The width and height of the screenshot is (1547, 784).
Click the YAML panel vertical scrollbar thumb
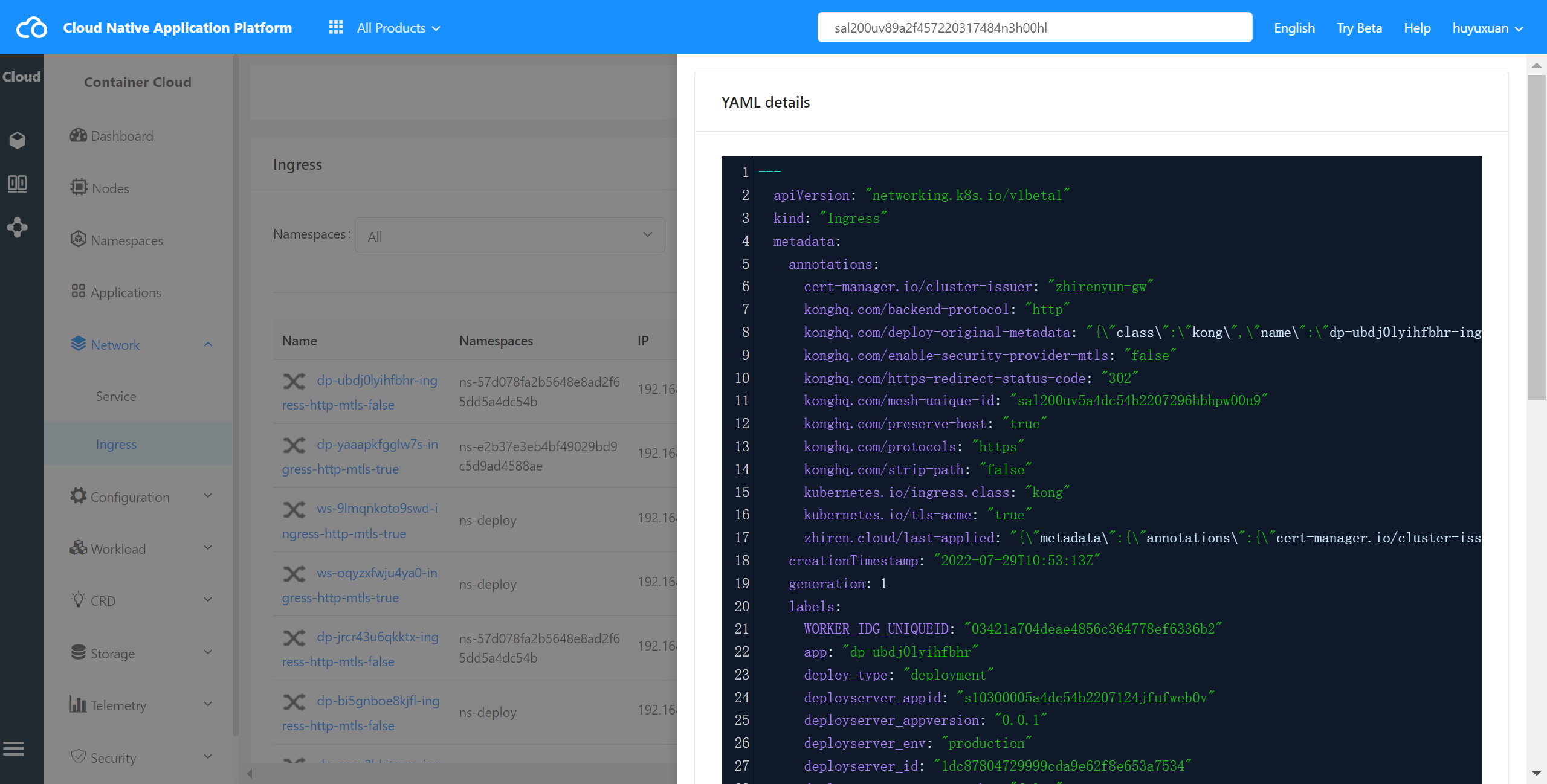[1536, 237]
